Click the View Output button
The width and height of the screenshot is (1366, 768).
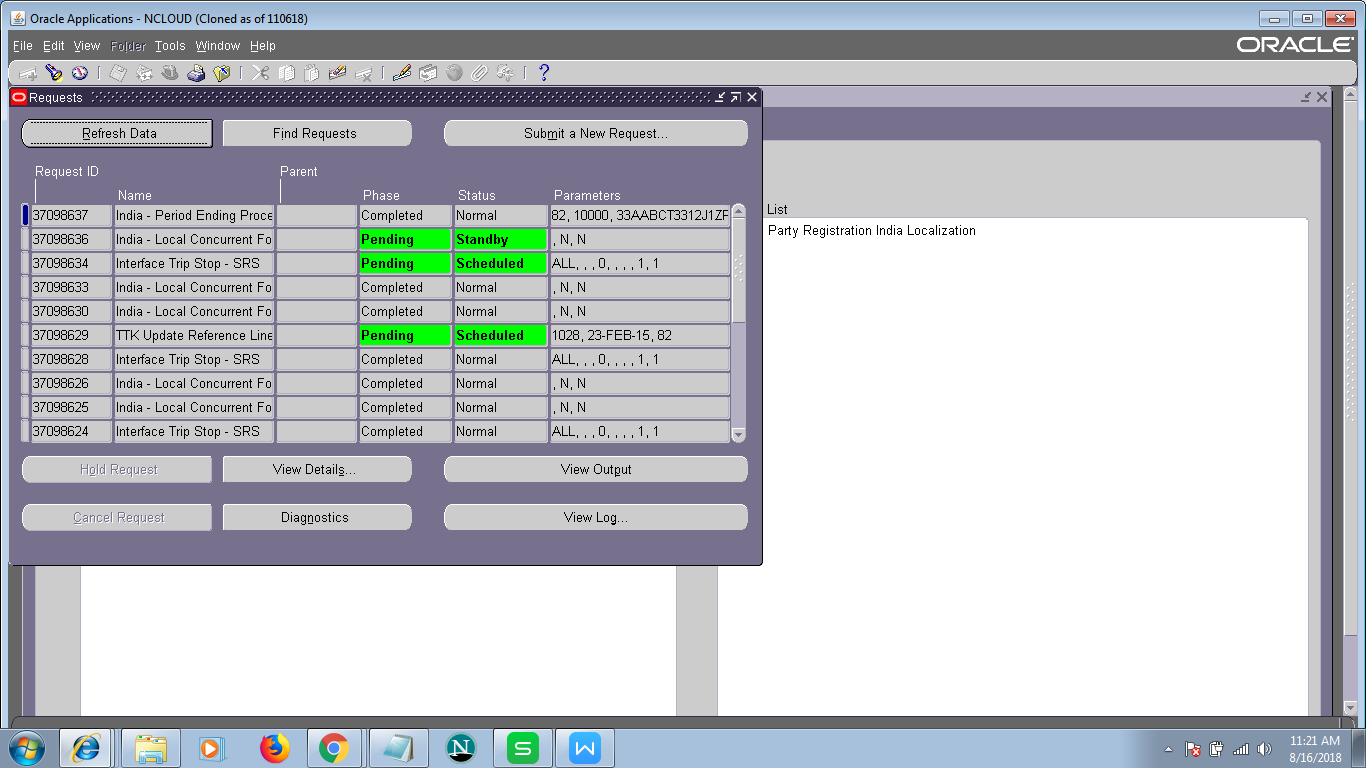pyautogui.click(x=596, y=469)
